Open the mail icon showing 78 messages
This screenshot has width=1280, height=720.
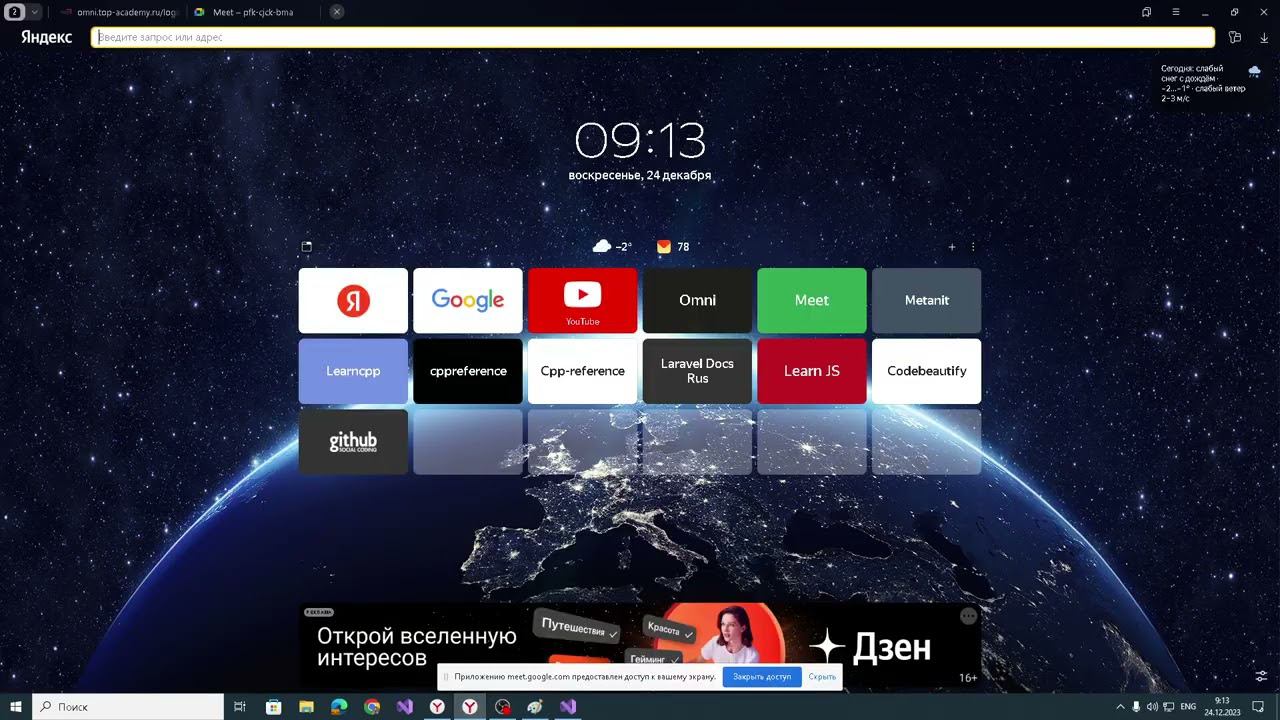[x=673, y=246]
